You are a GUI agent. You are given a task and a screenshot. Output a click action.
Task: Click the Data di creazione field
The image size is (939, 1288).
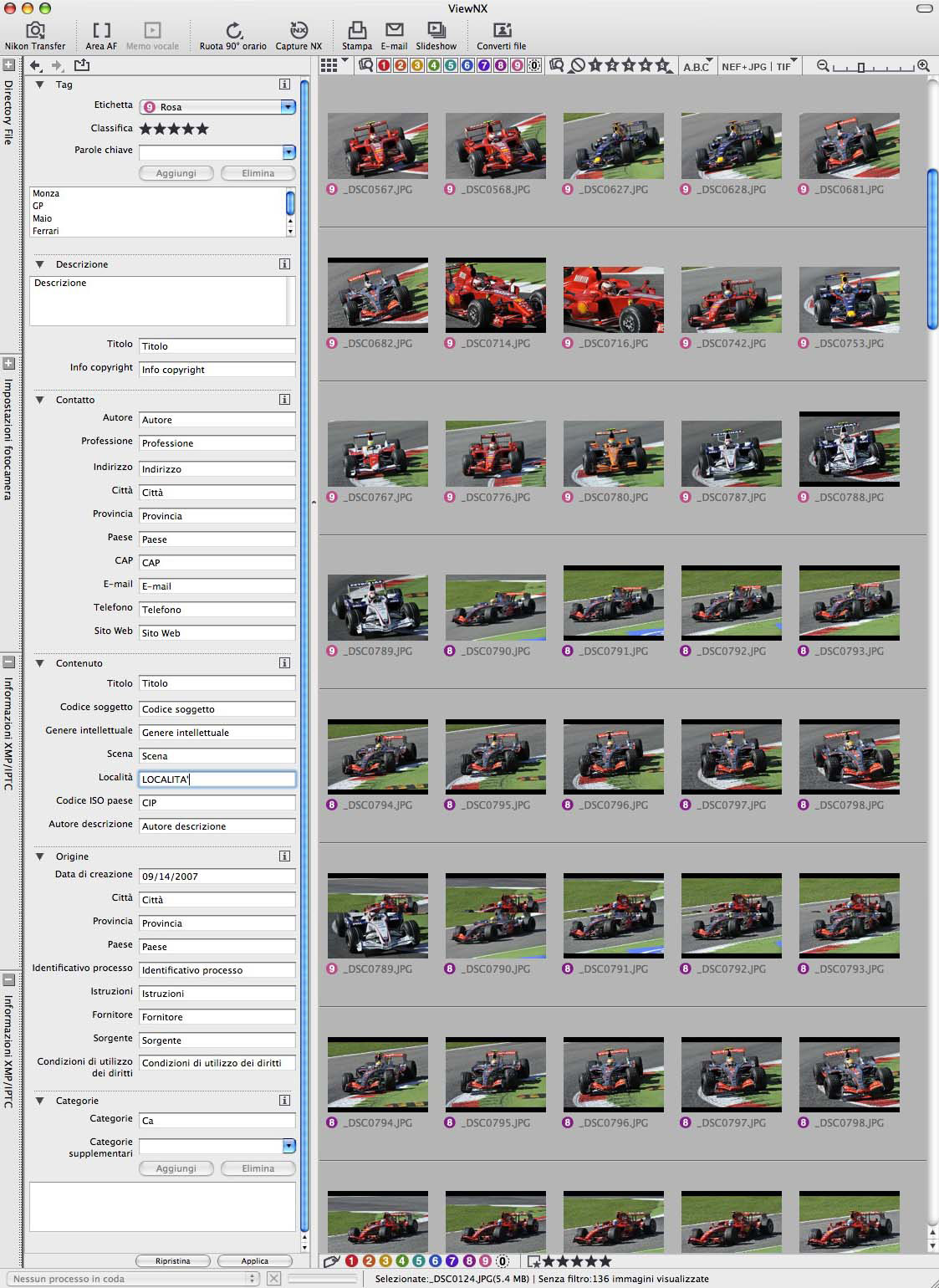pos(217,877)
